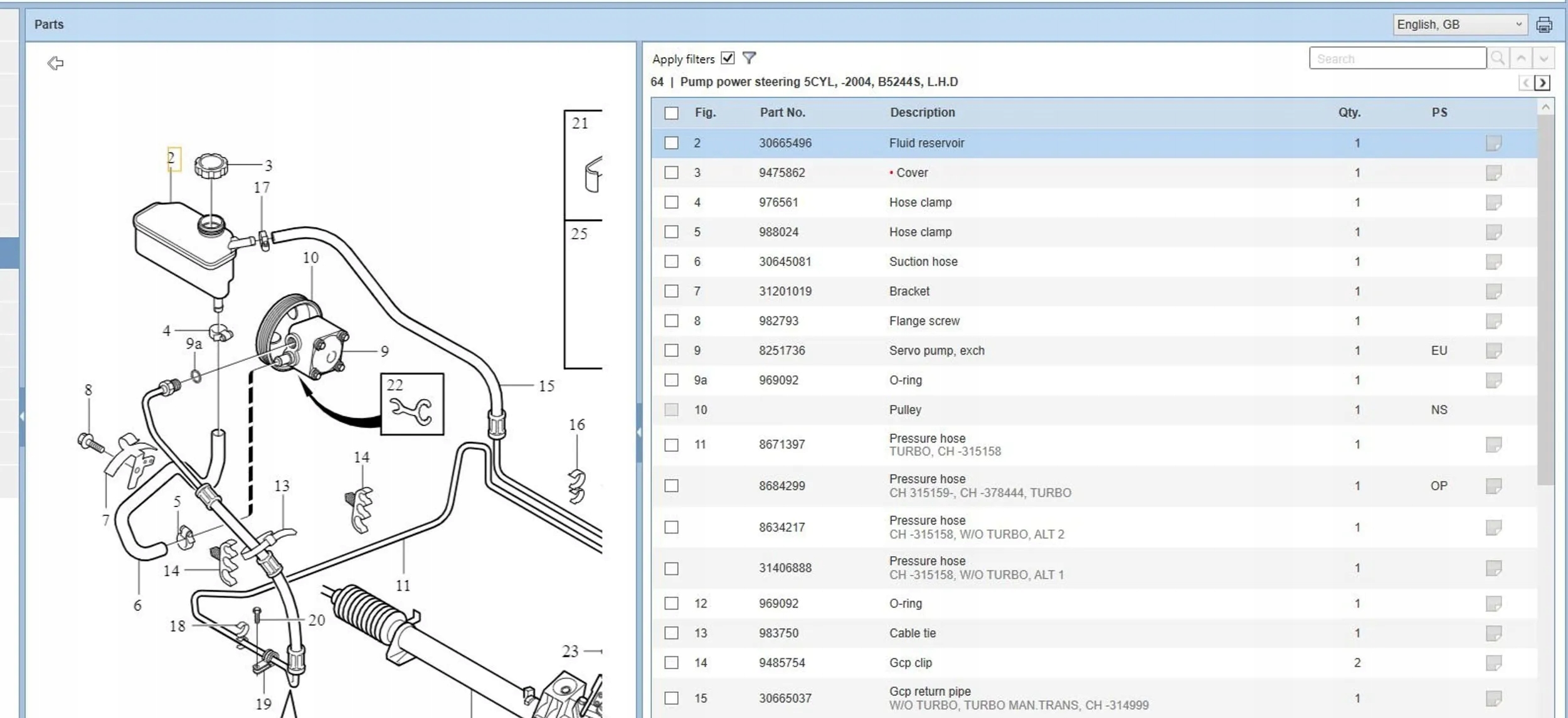This screenshot has width=1568, height=718.
Task: Click the back arrow above the diagram
Action: tap(55, 63)
